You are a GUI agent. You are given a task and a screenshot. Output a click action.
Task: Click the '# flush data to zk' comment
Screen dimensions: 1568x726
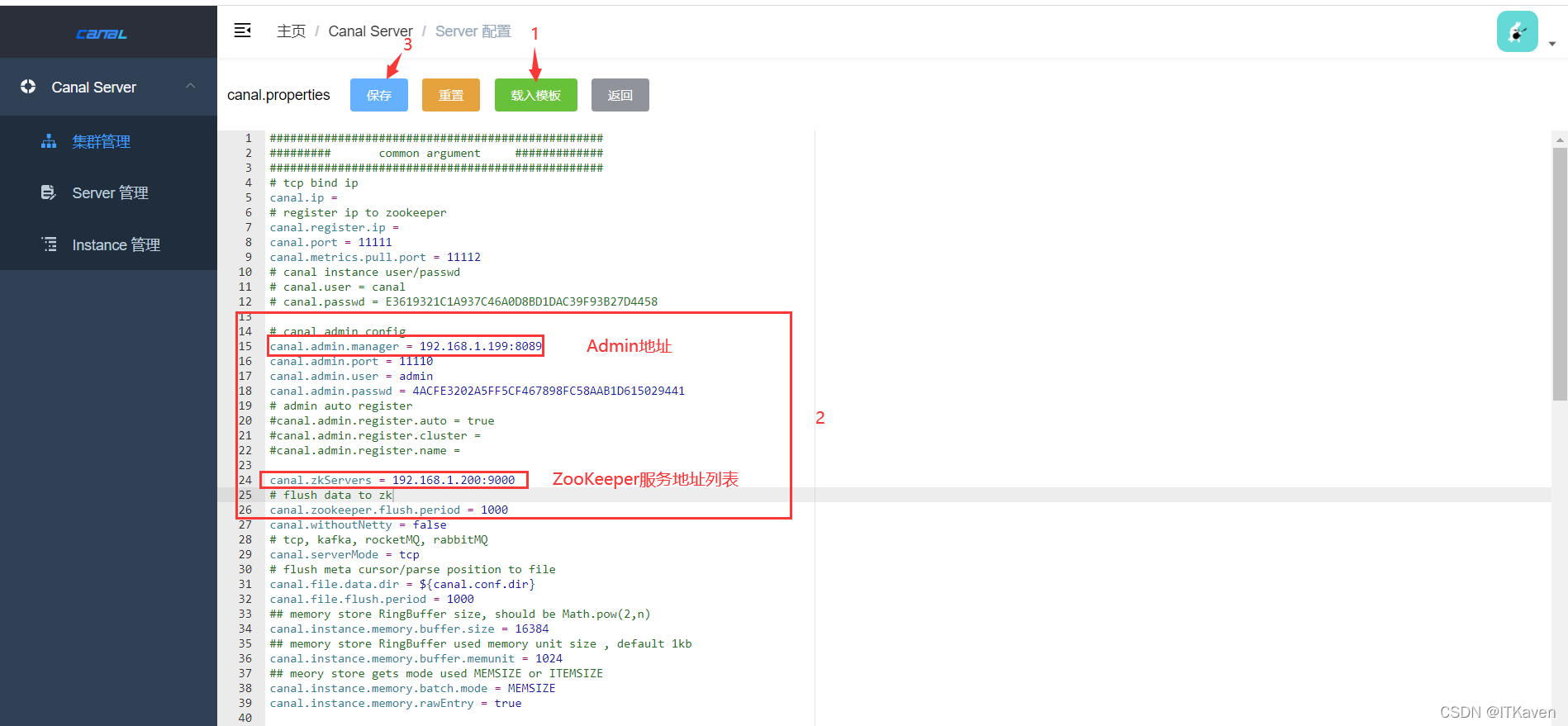[x=331, y=495]
